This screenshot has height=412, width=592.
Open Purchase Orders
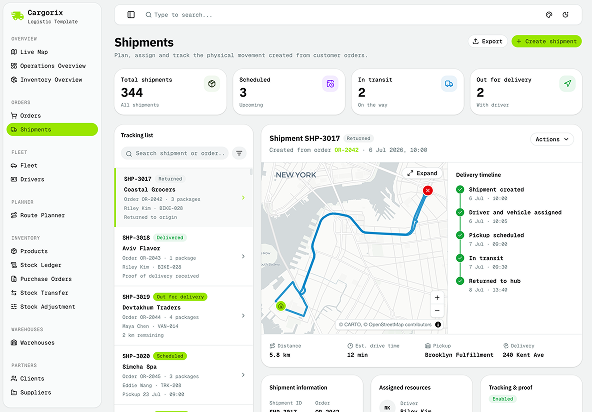coord(52,279)
